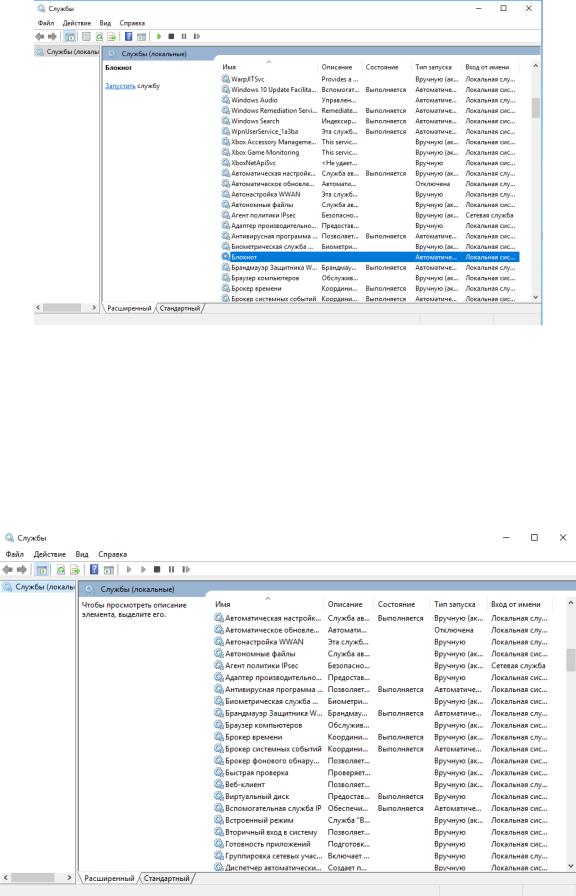Open Действие menu in upper Services window
Image resolution: width=576 pixels, height=896 pixels.
[x=77, y=23]
